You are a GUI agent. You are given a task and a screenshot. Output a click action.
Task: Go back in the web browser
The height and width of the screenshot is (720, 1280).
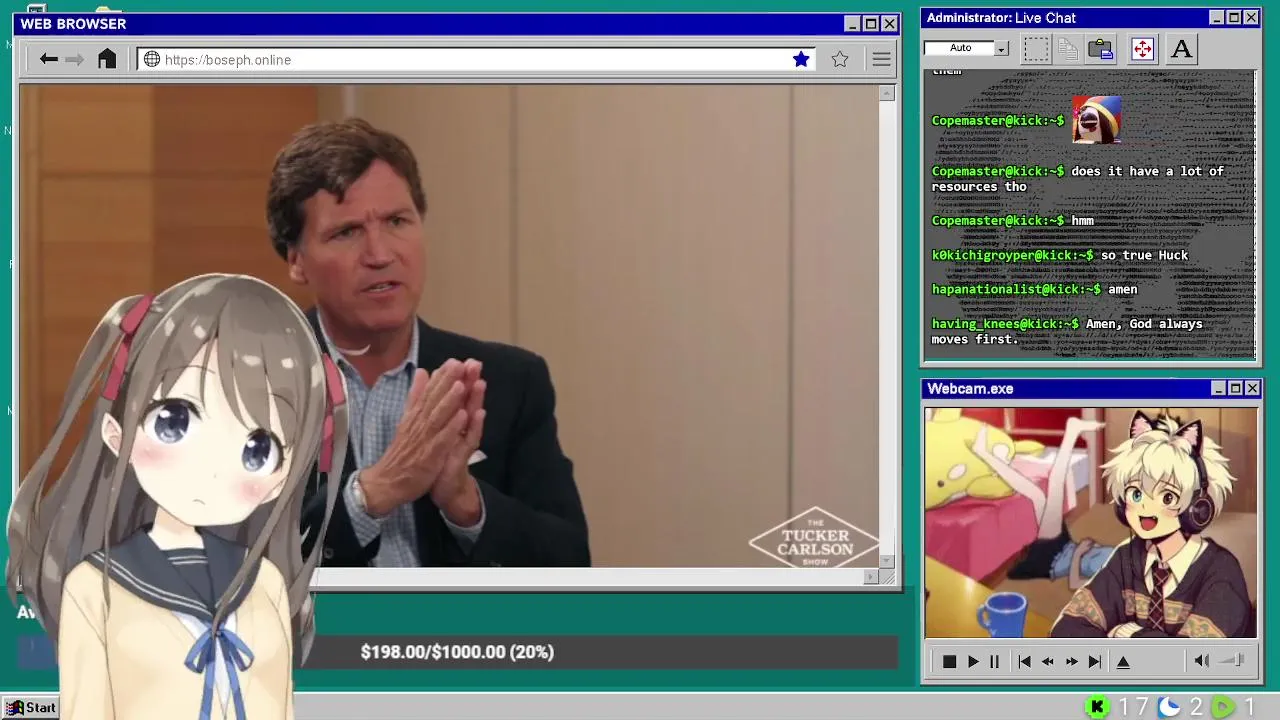[x=48, y=60]
